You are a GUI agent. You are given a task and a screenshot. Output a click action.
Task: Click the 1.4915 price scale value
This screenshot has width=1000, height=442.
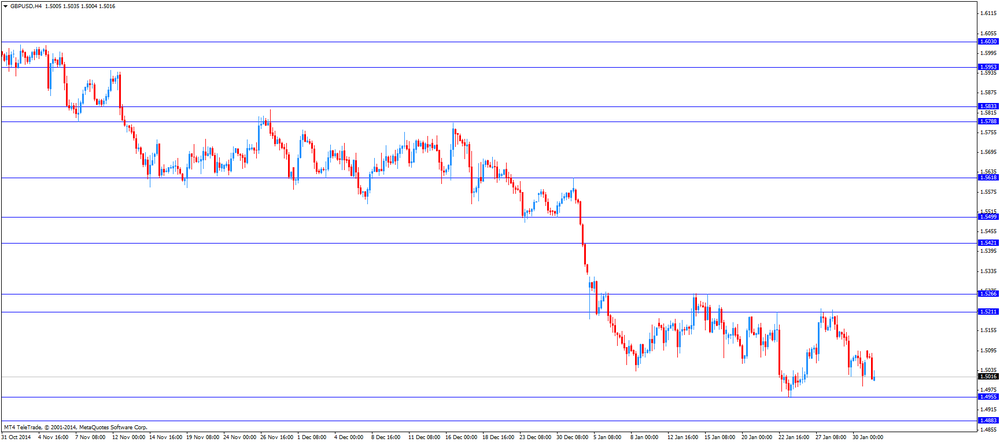(x=989, y=409)
